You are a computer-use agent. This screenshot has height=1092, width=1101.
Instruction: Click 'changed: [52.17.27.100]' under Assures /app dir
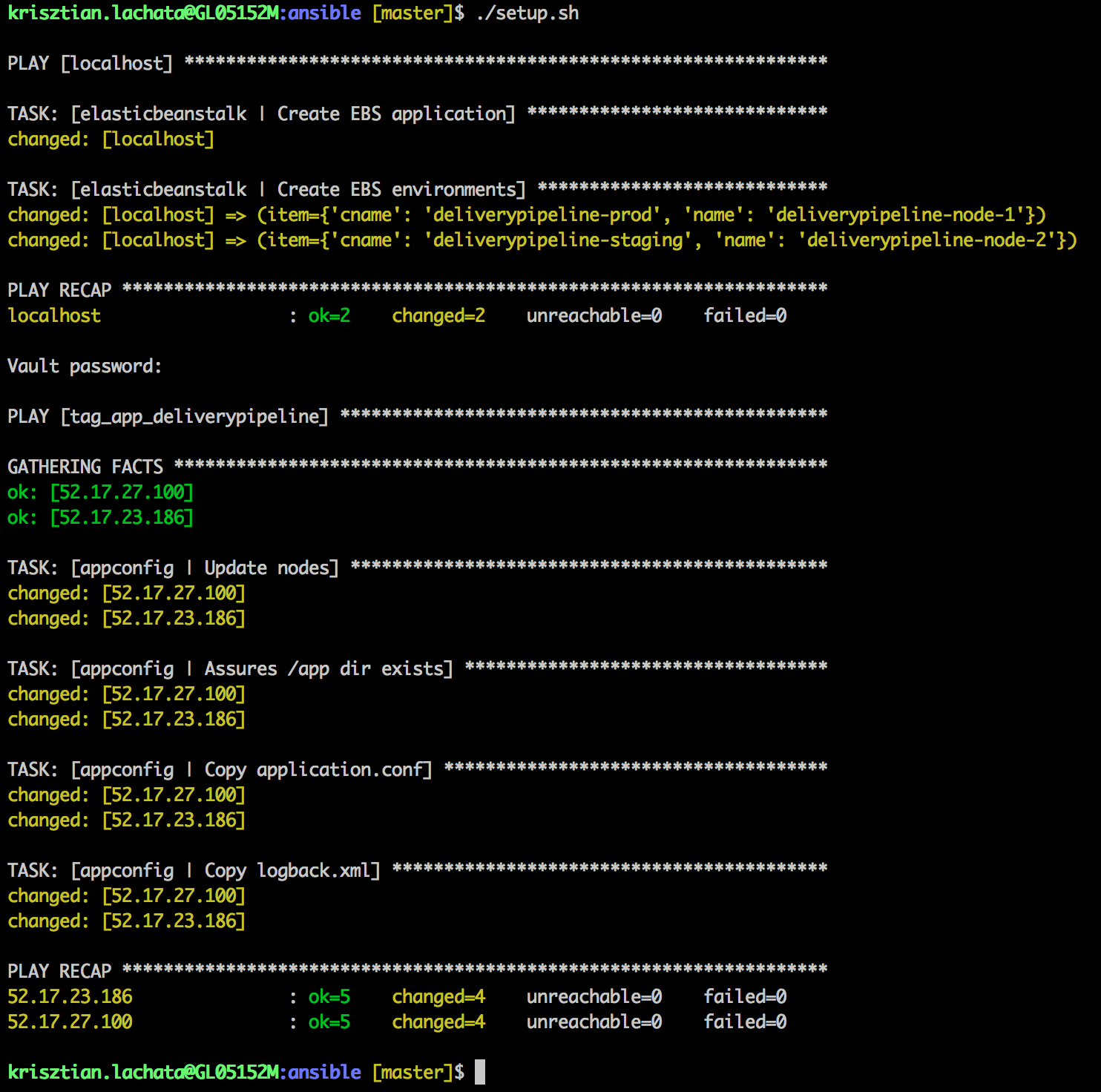coord(127,694)
